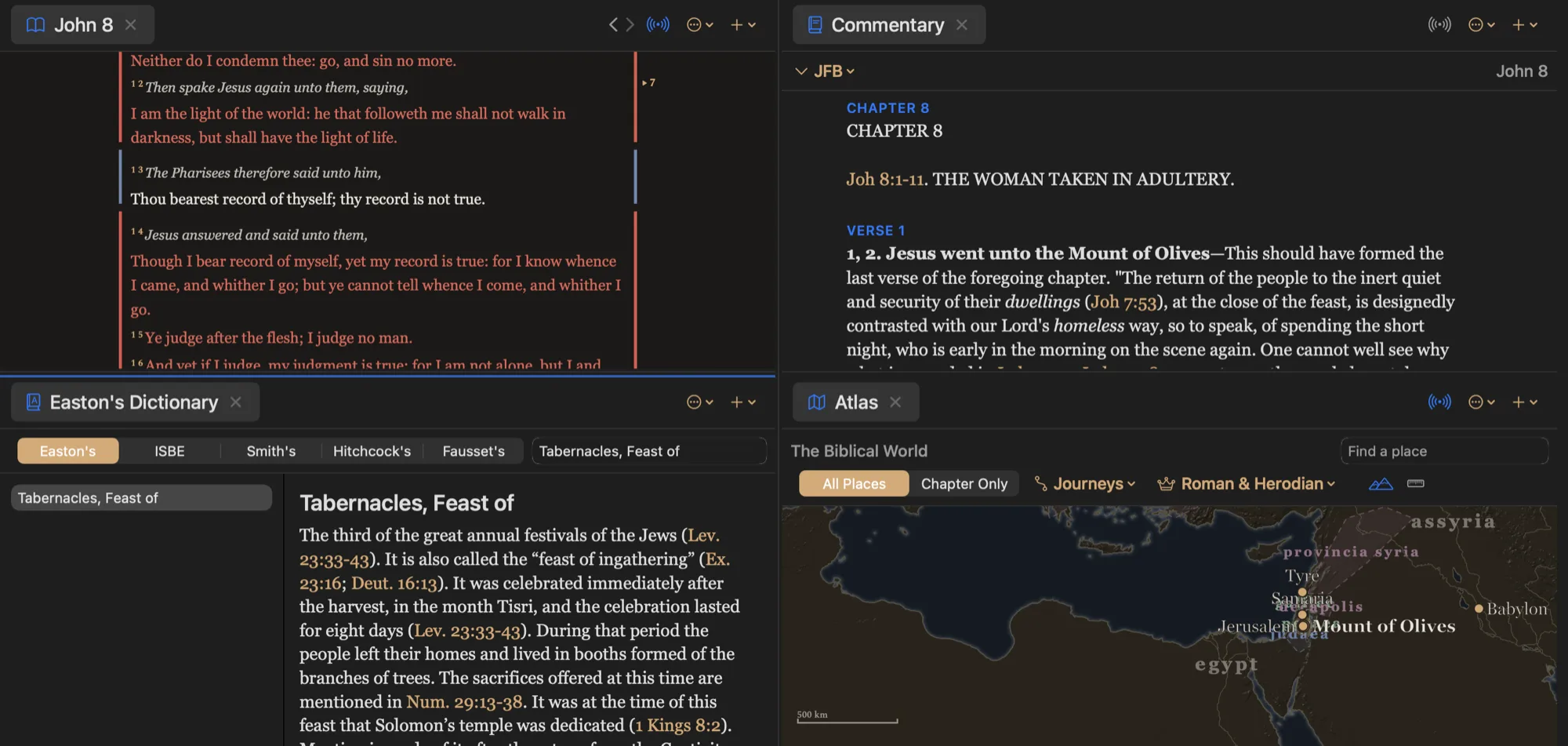
Task: Collapse the commentary header chevron beside JFB
Action: [800, 71]
